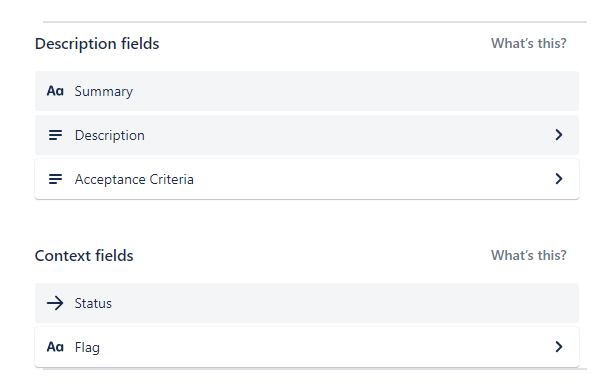
Task: Expand the Description field chevron
Action: (559, 135)
